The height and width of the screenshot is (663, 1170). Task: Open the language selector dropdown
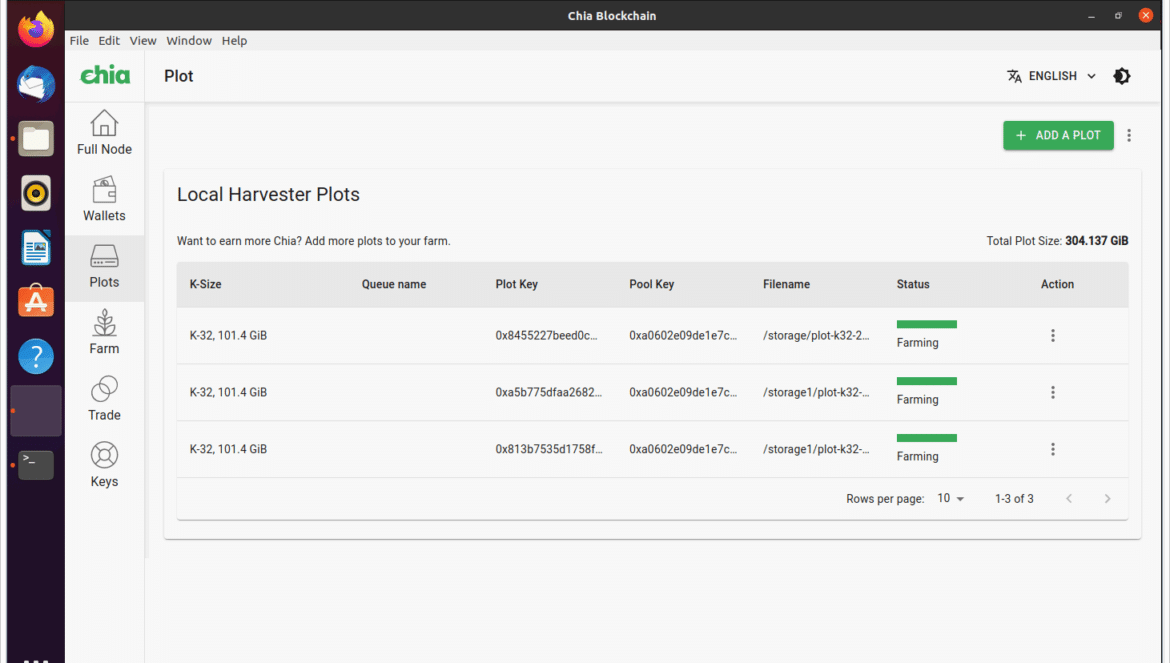coord(1051,76)
